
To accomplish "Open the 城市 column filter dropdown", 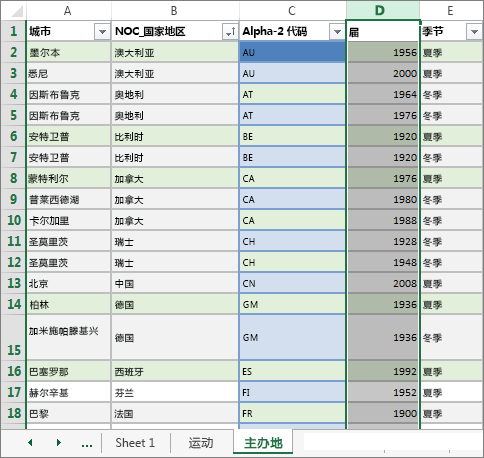I will (x=102, y=32).
